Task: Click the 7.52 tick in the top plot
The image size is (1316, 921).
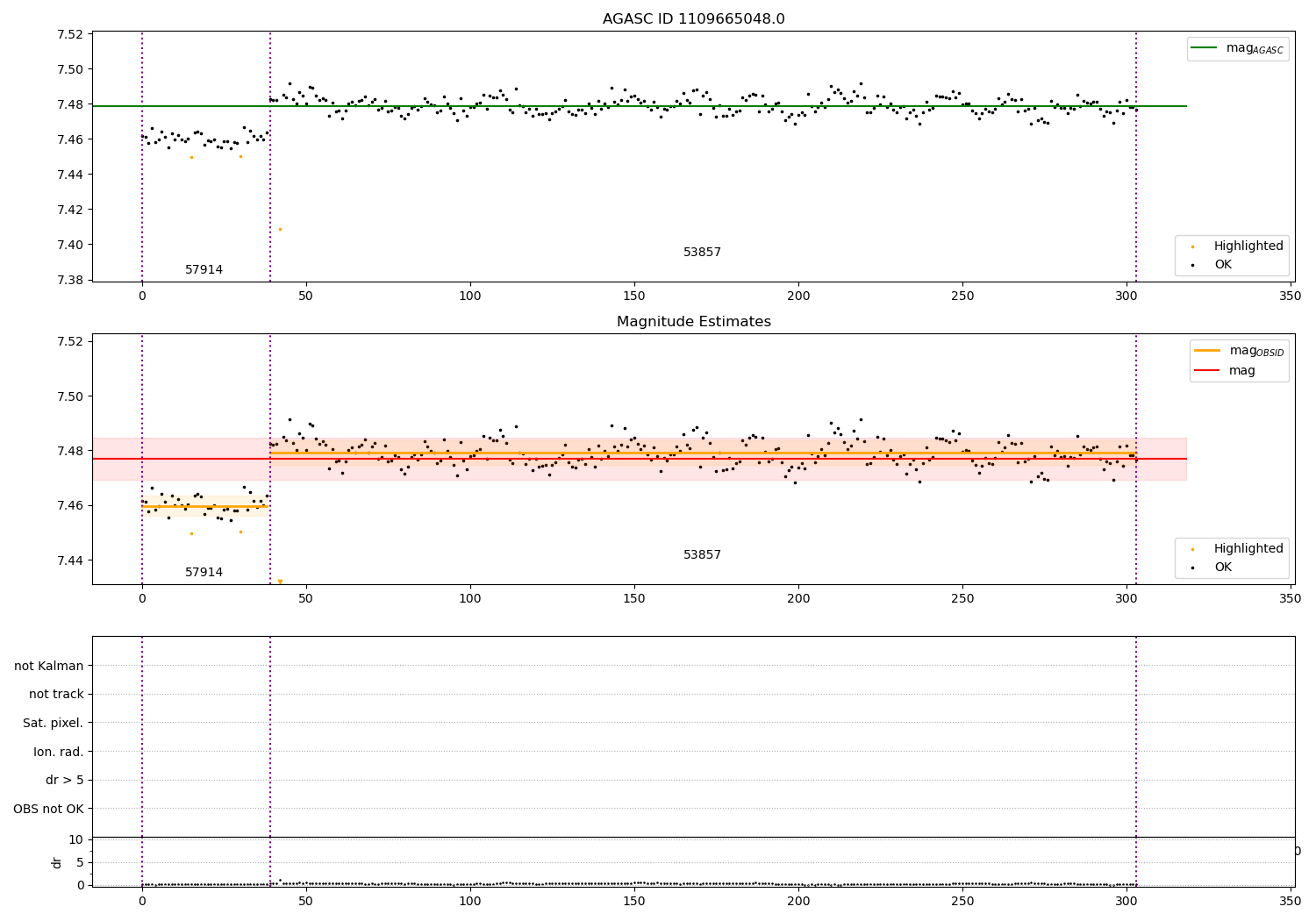Action: [68, 35]
